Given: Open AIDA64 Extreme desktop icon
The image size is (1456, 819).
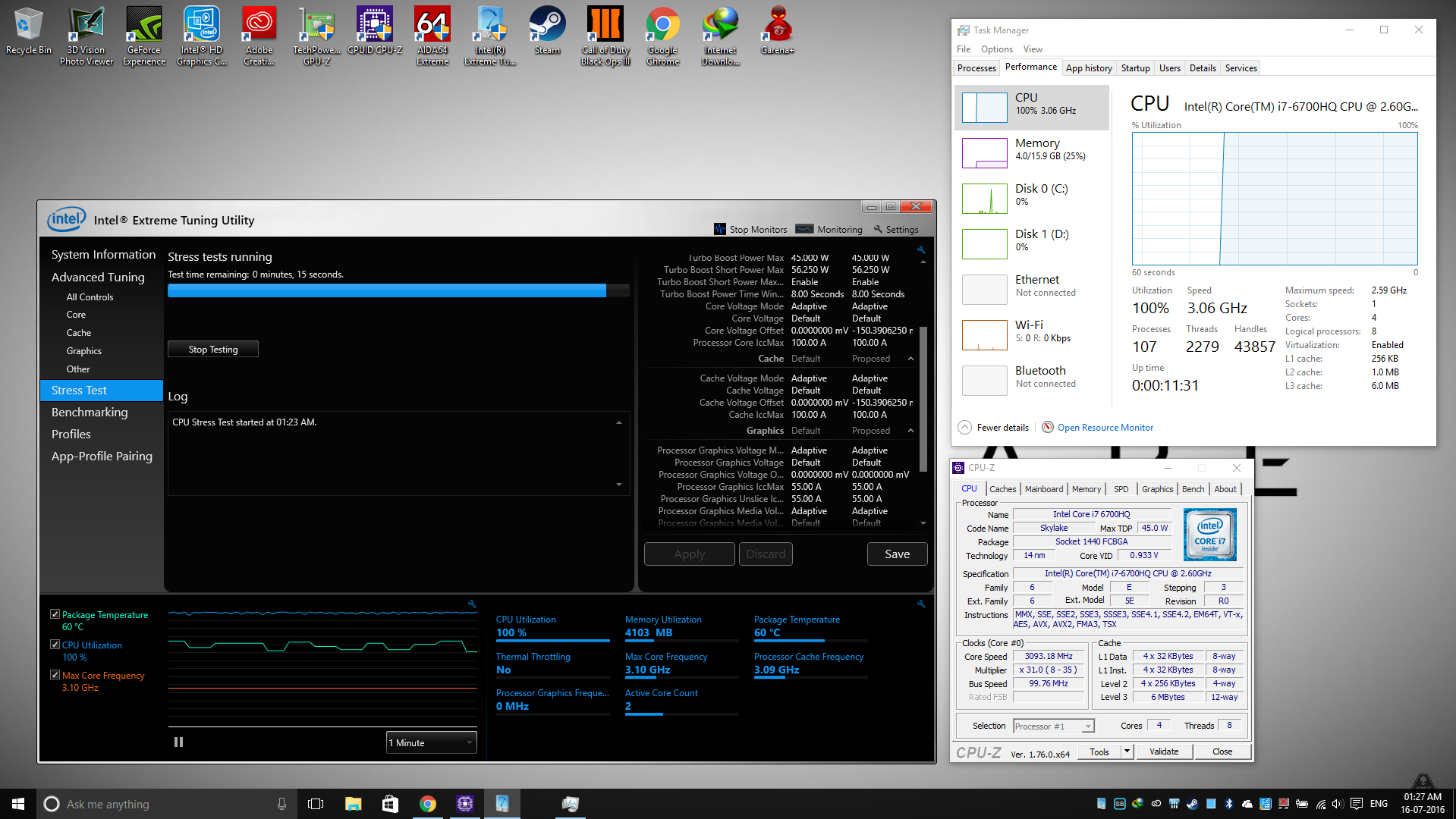Looking at the screenshot, I should click(x=432, y=36).
